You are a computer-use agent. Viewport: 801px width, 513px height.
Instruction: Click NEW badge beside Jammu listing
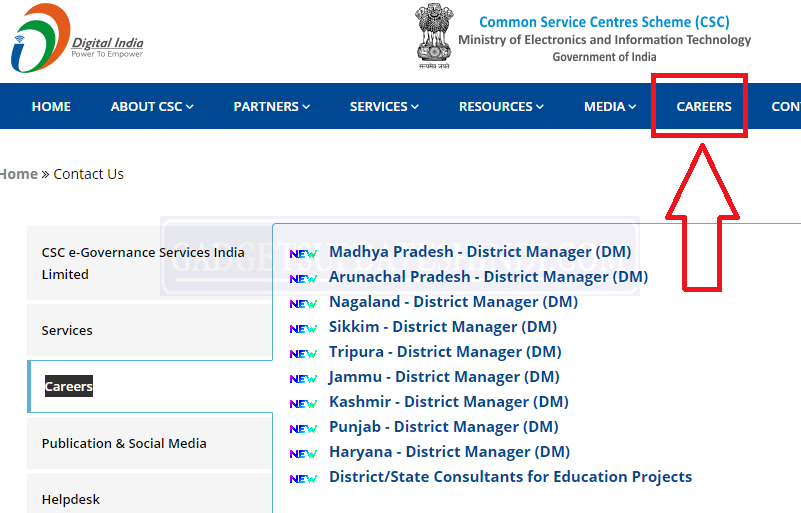pyautogui.click(x=303, y=379)
